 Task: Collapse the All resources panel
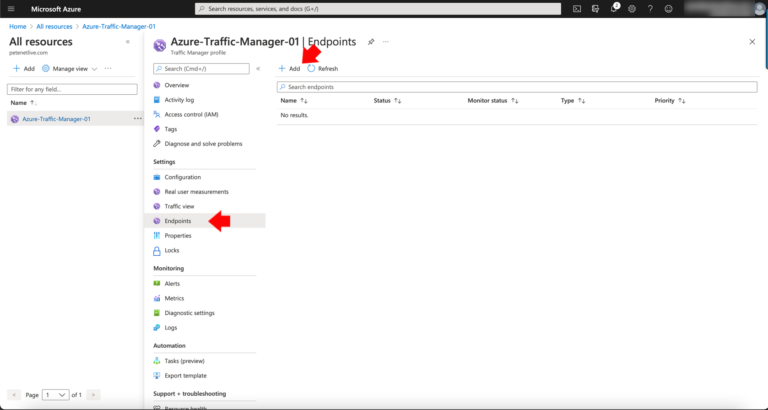pyautogui.click(x=128, y=42)
